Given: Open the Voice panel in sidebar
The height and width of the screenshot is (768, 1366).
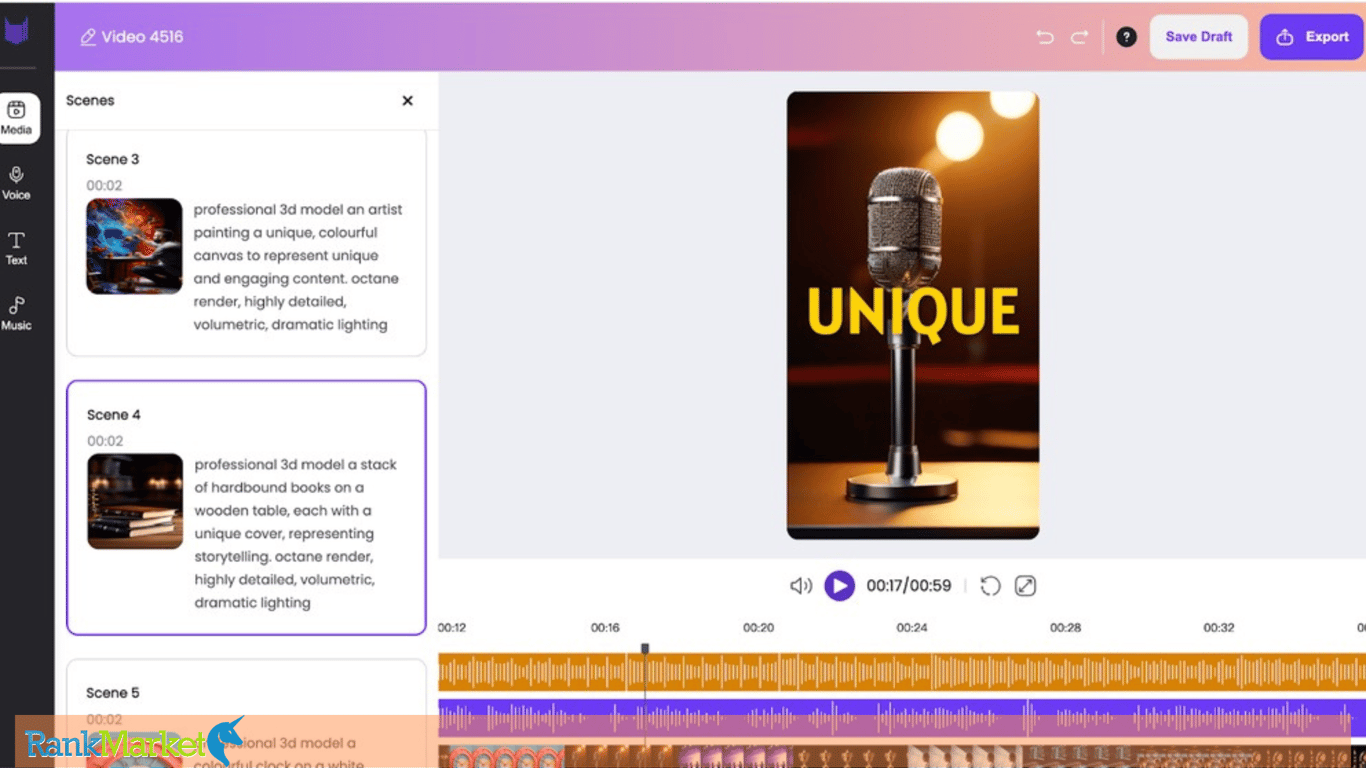Looking at the screenshot, I should pyautogui.click(x=17, y=184).
